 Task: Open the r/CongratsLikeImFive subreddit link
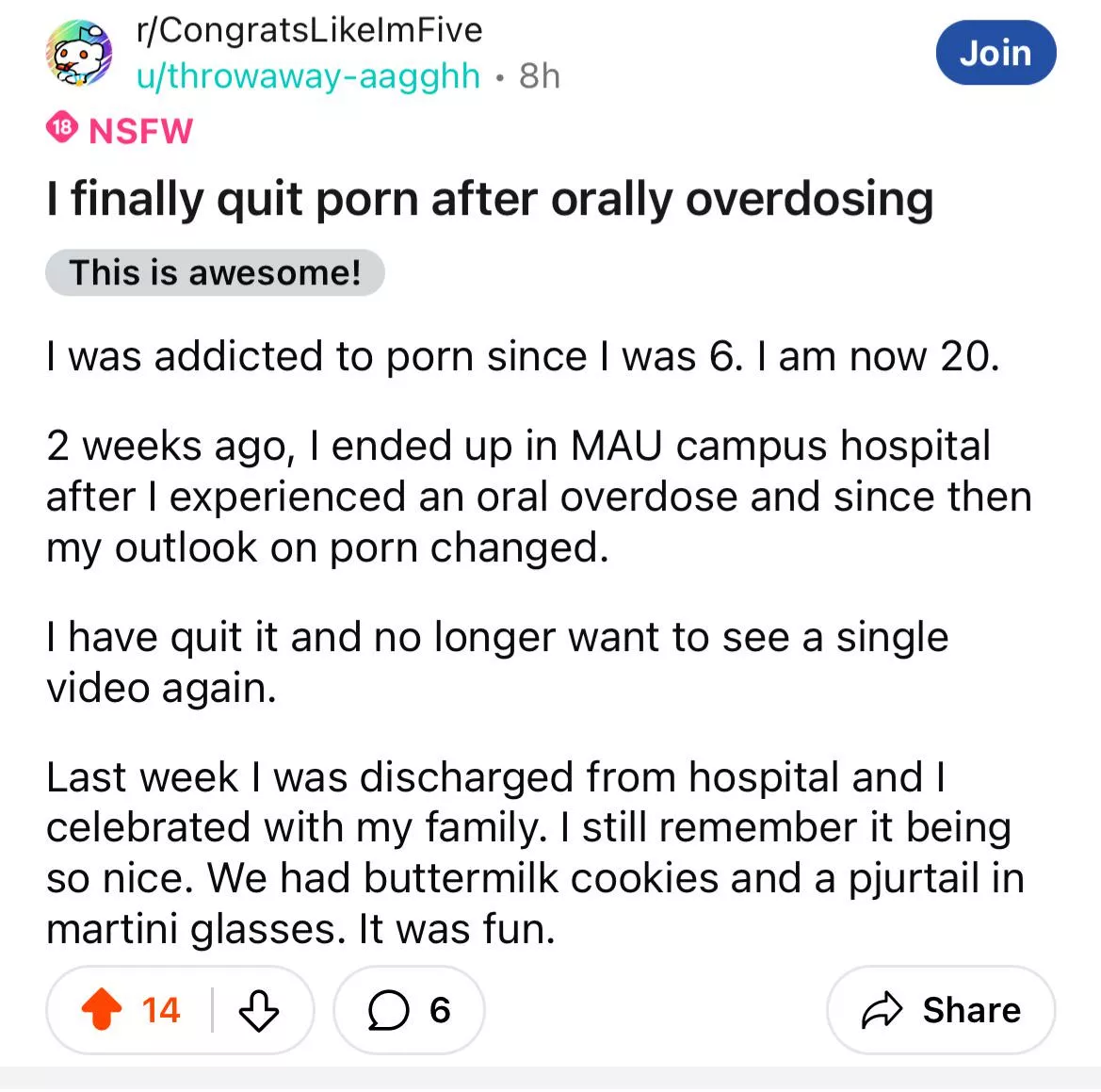(x=309, y=30)
